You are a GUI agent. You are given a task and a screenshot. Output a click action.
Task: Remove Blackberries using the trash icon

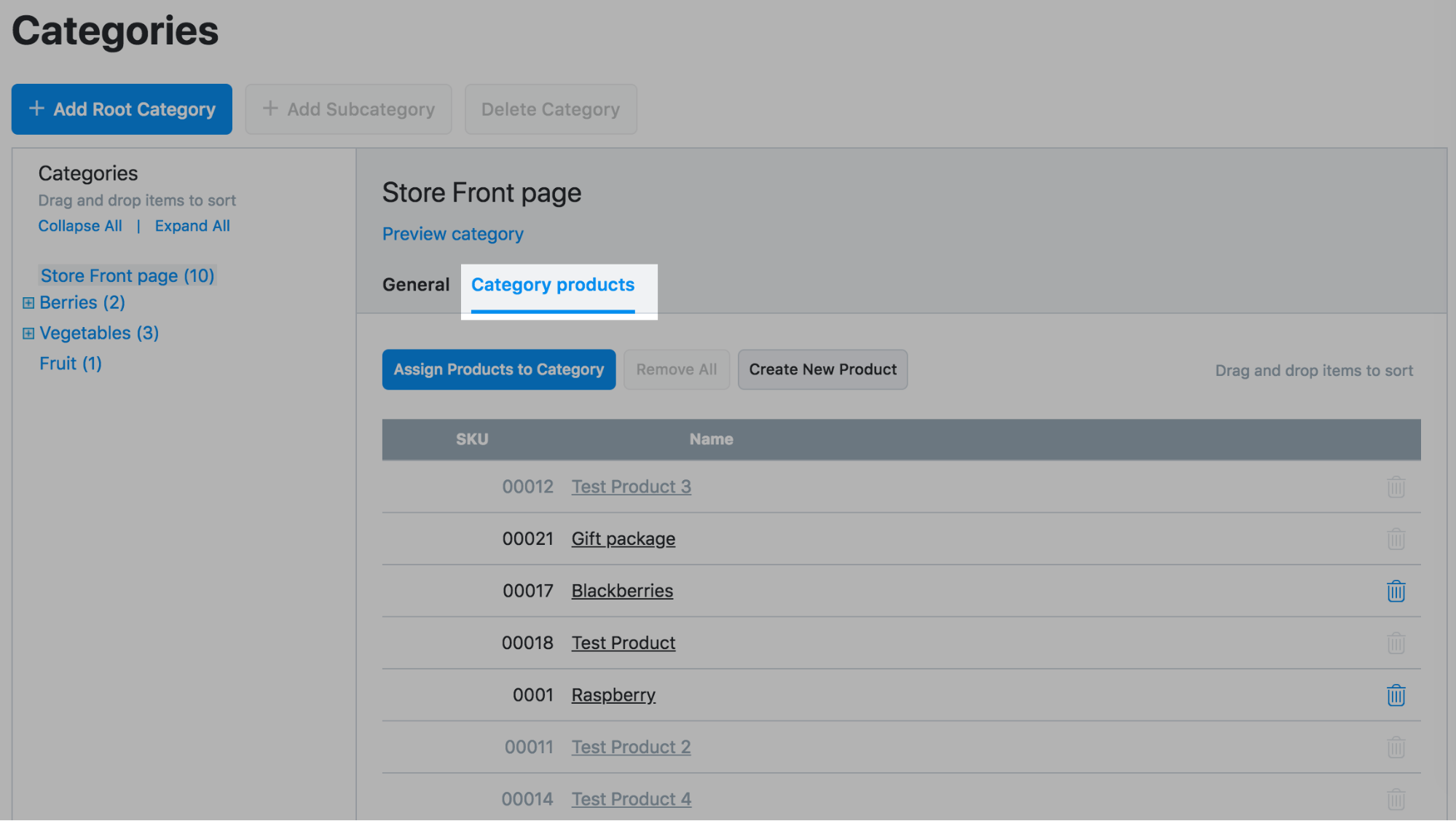[x=1396, y=591]
